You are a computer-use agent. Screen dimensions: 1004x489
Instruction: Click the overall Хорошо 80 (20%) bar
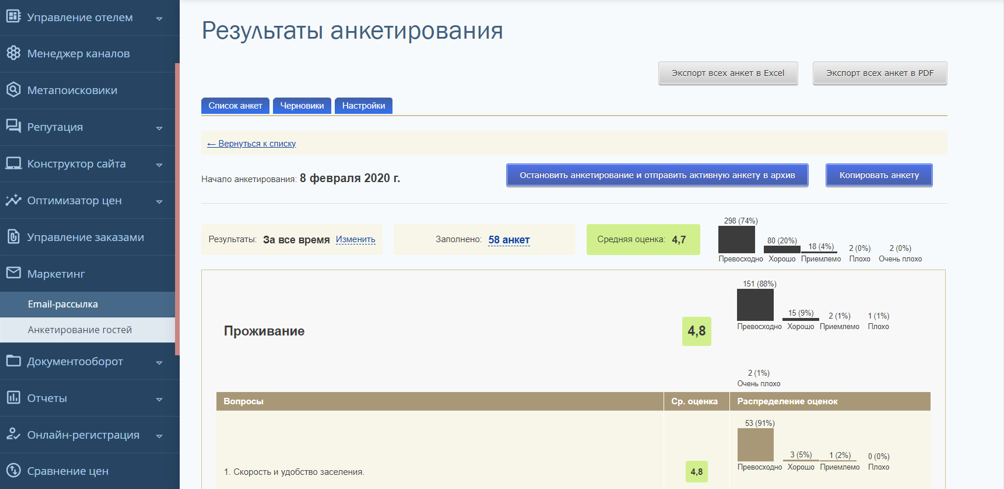pyautogui.click(x=782, y=249)
